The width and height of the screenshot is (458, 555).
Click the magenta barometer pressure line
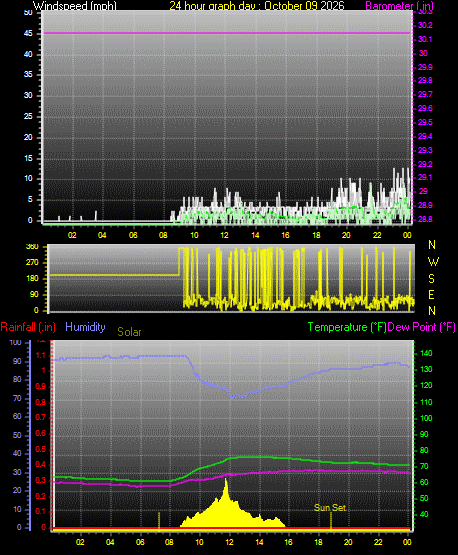pyautogui.click(x=227, y=33)
